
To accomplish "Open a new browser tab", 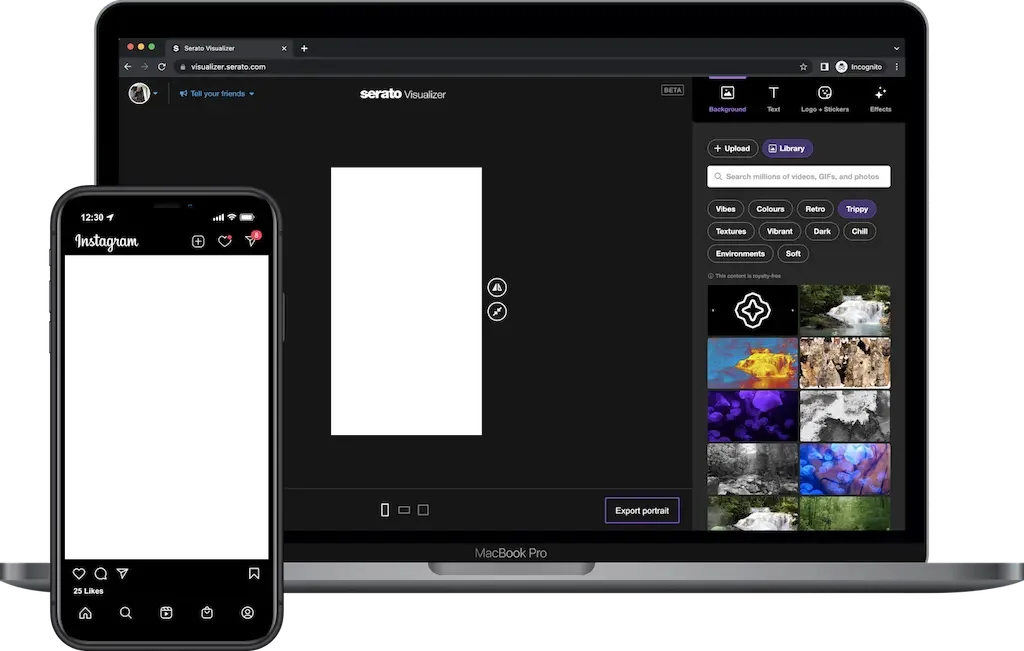I will [x=304, y=48].
